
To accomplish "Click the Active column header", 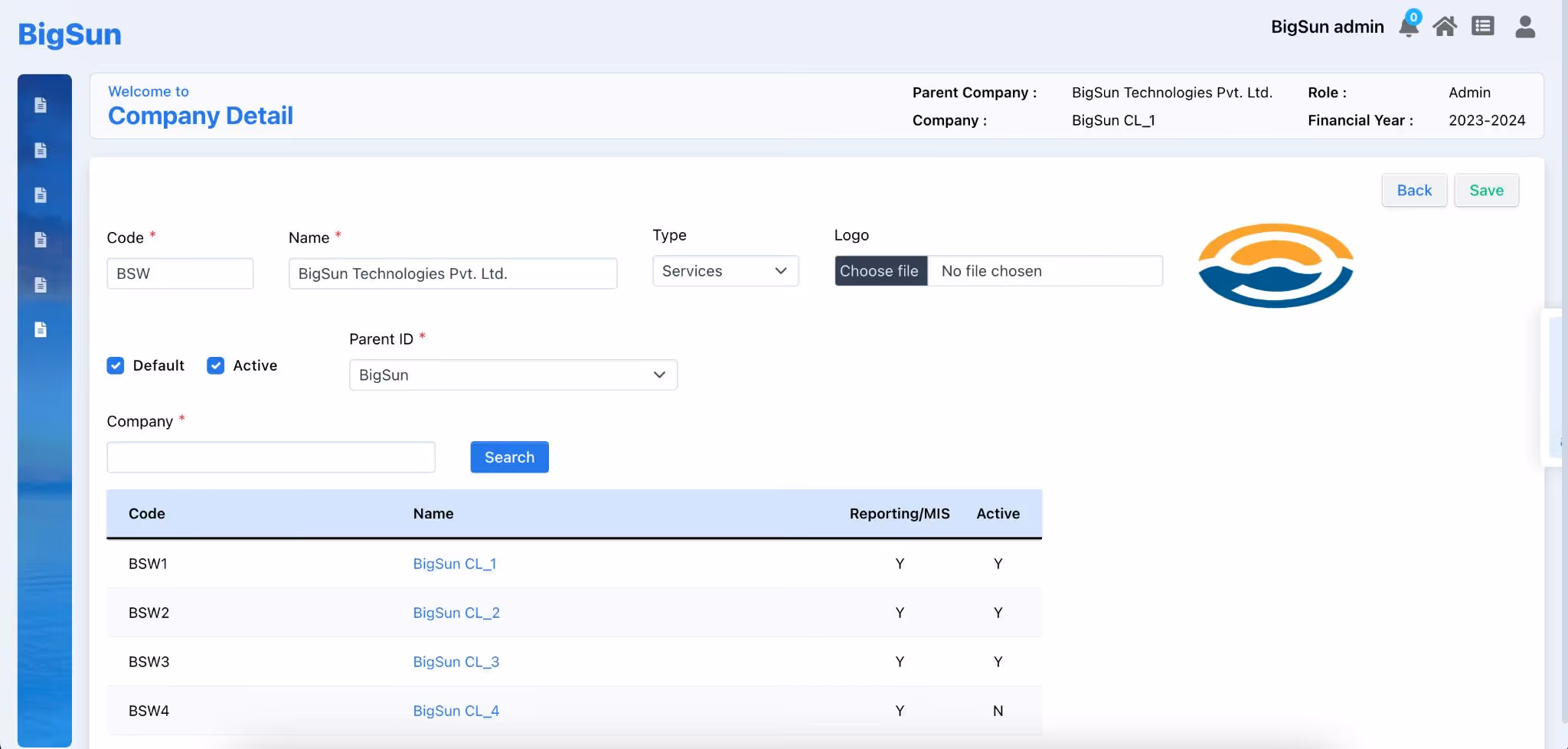I will [x=998, y=514].
